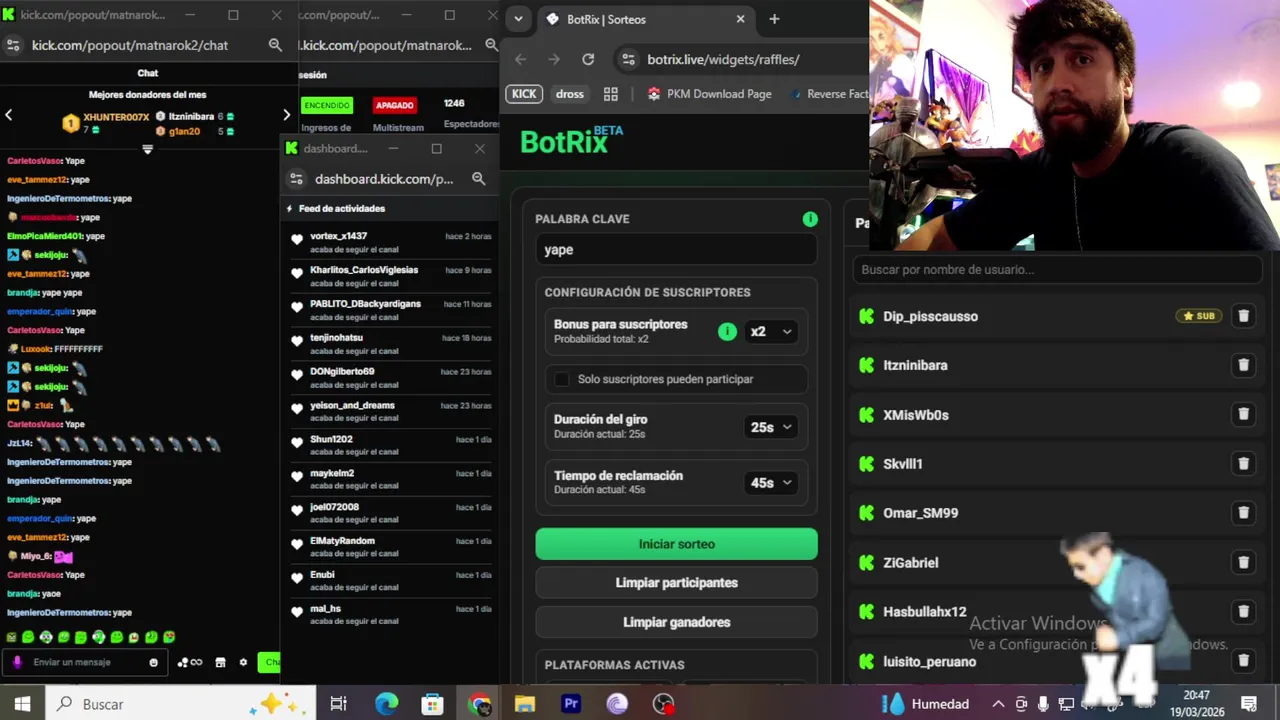Open File Explorer from taskbar
Screen dimensions: 1280x720
[x=525, y=704]
